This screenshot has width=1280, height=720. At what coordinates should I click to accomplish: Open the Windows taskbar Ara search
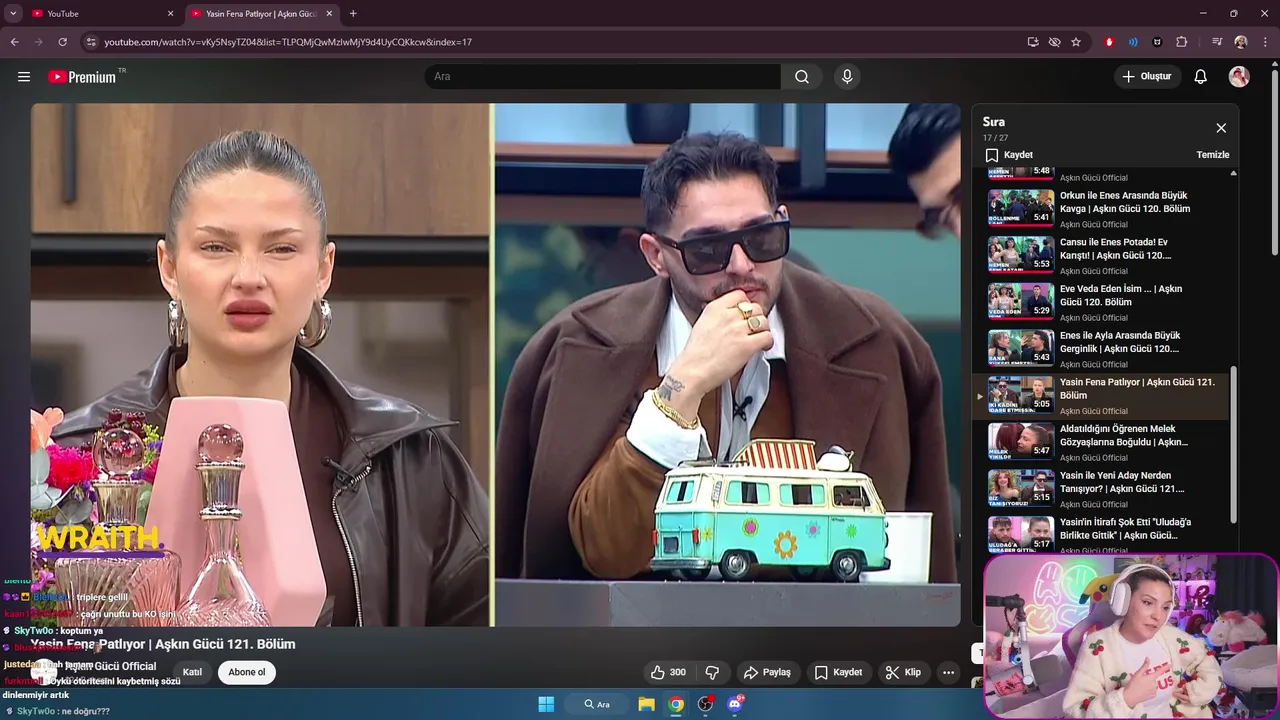598,704
